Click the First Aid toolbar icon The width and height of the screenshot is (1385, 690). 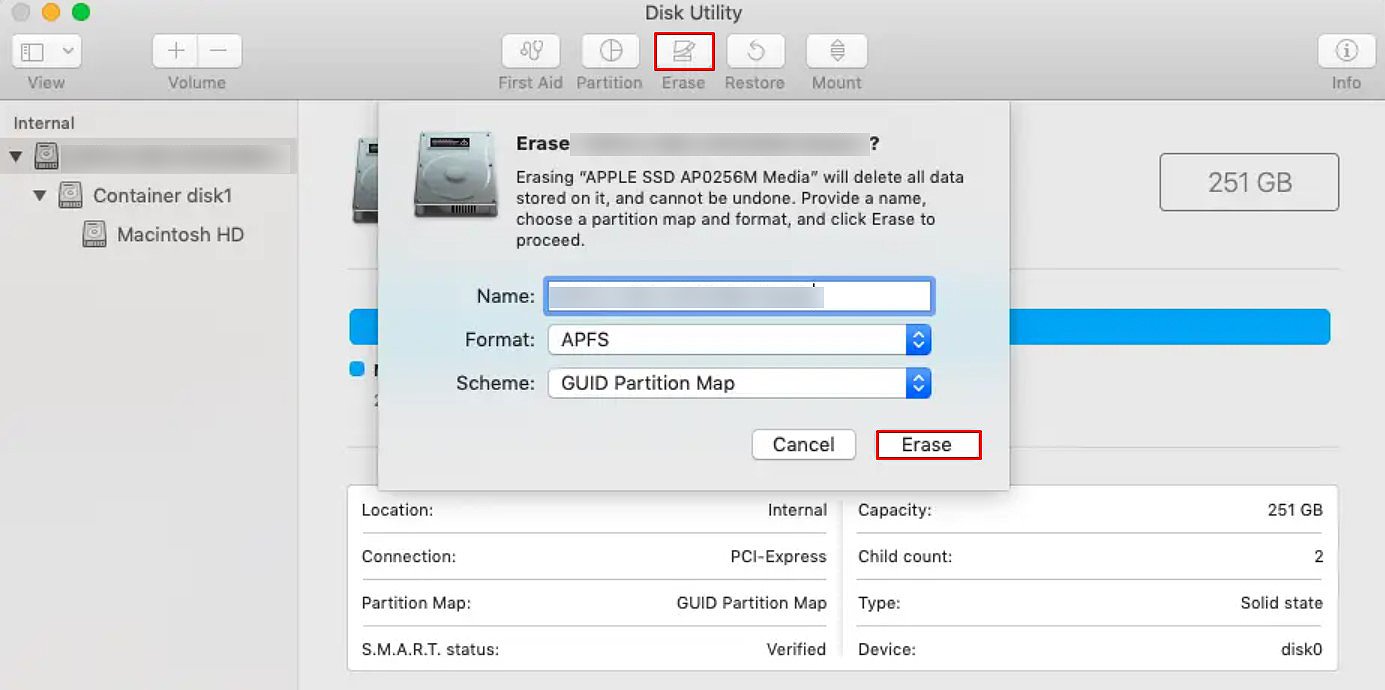530,51
